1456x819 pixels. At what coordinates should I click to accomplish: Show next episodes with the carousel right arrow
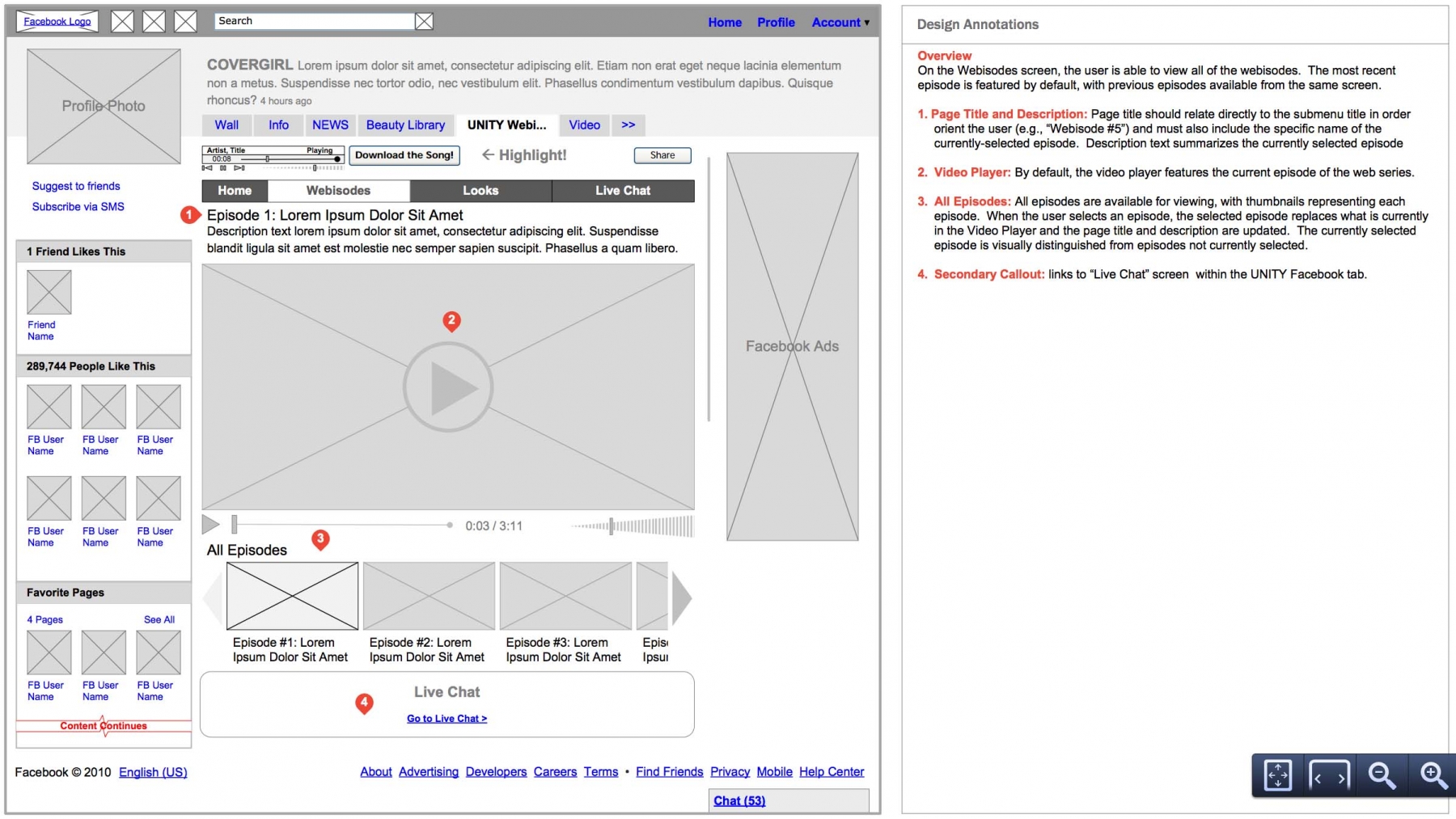coord(682,597)
